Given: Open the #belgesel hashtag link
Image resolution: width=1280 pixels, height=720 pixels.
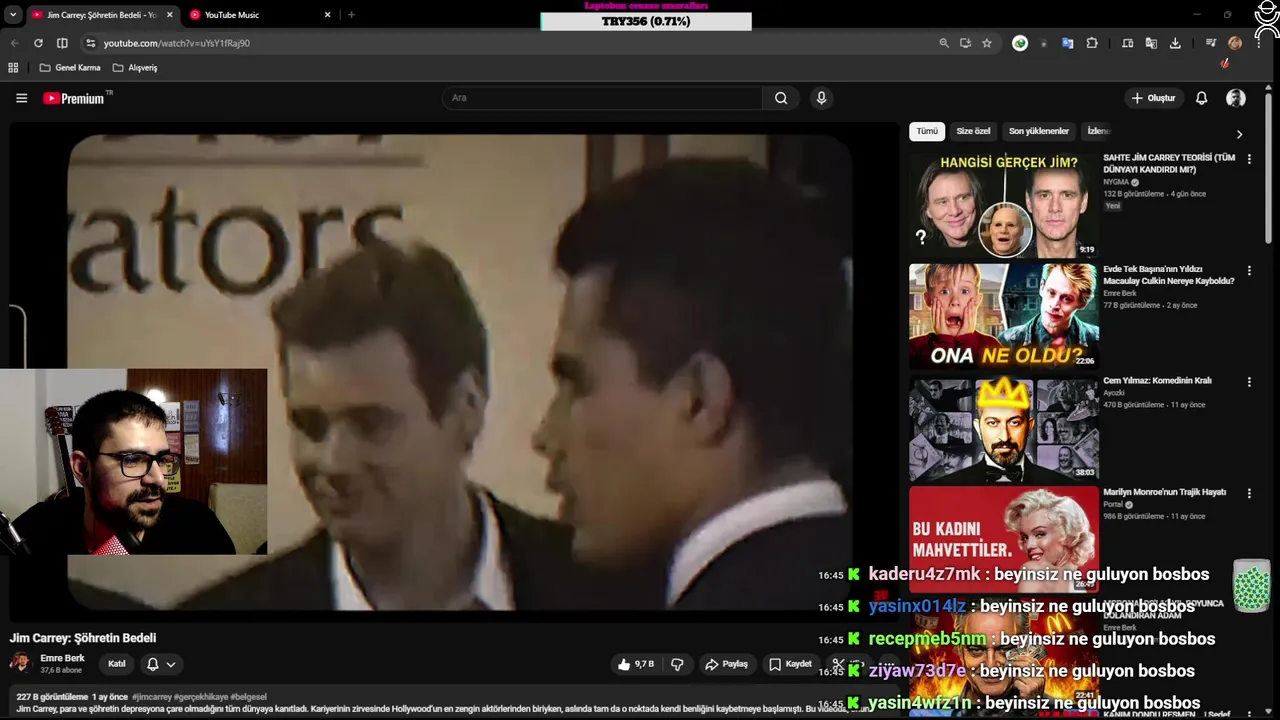Looking at the screenshot, I should coord(248,696).
